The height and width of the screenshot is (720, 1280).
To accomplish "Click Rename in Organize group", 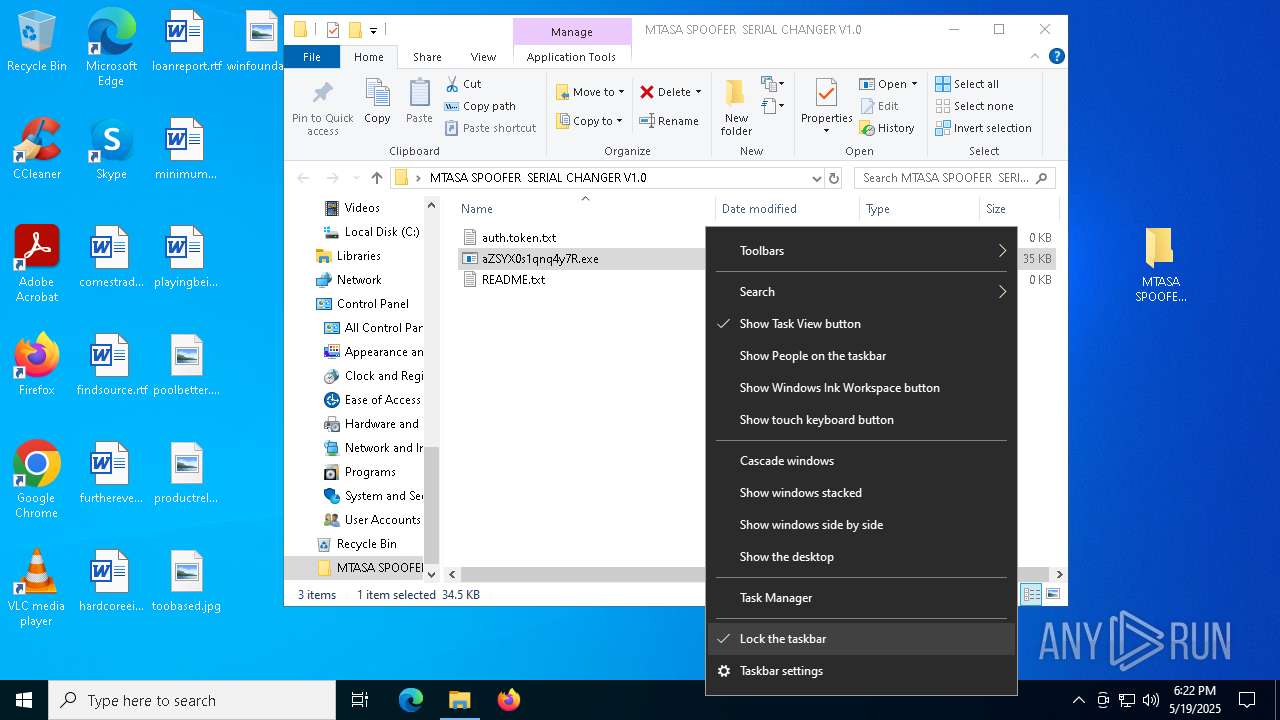I will point(669,121).
